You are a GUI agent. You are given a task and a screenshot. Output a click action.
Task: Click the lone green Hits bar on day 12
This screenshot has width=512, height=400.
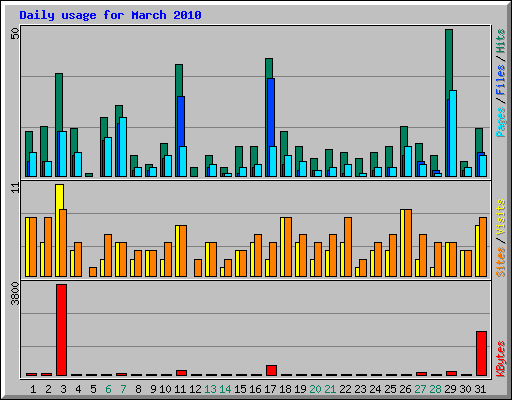click(194, 172)
